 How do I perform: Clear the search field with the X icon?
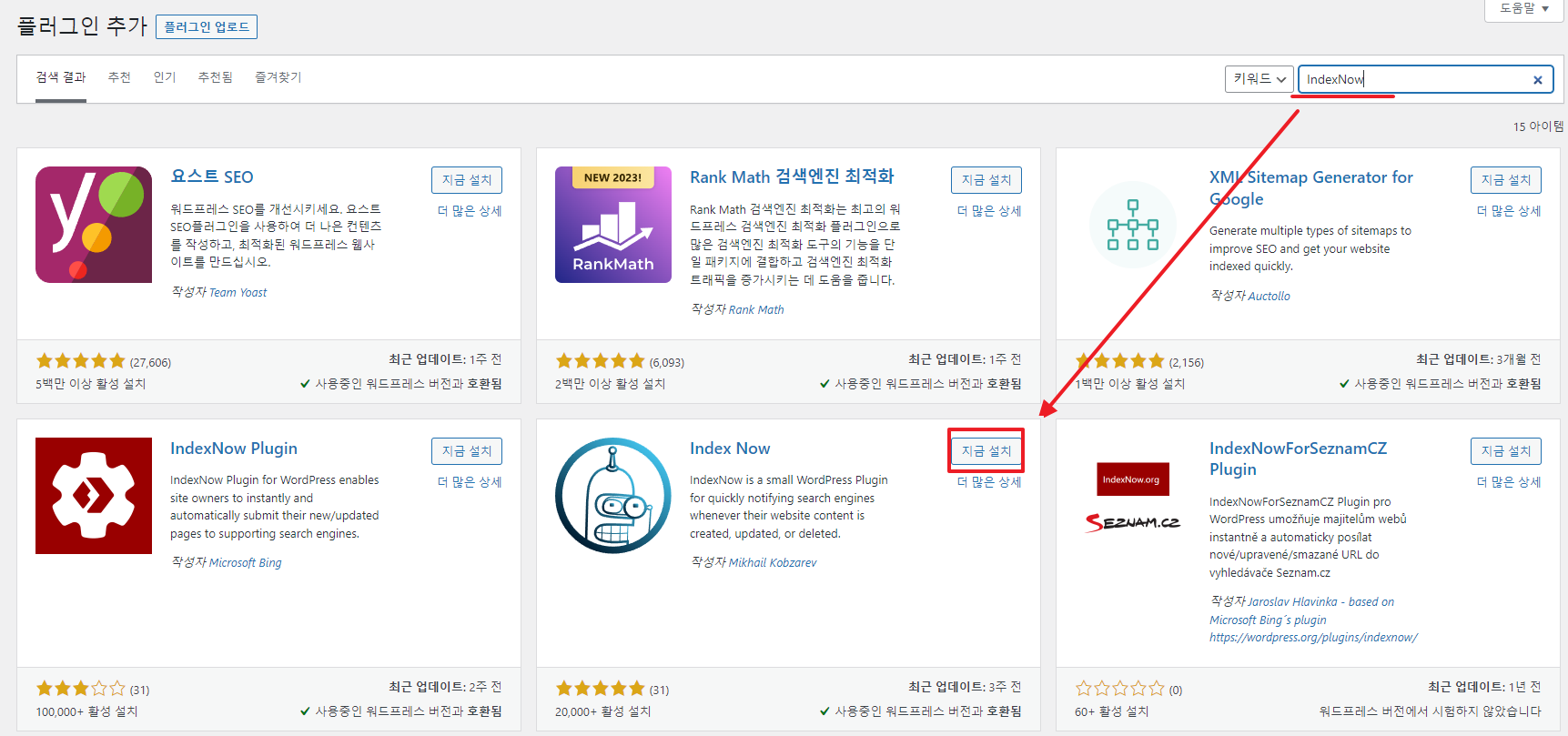[1537, 80]
